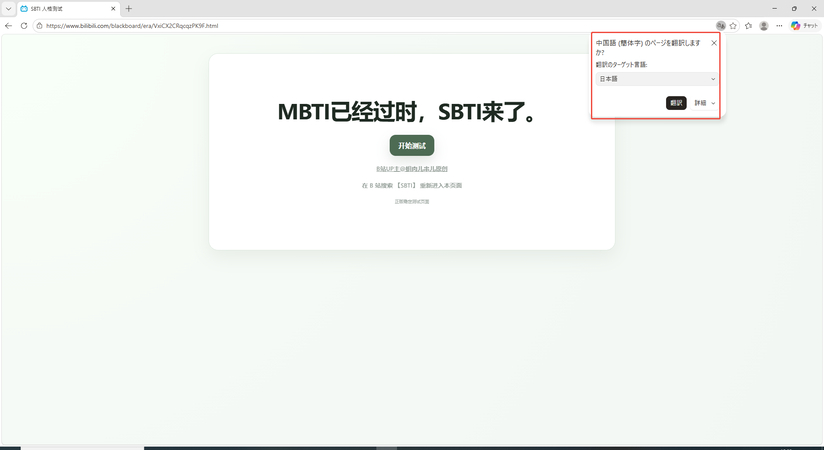824x450 pixels.
Task: Close the SBTI 人格测试 tab
Action: [x=113, y=9]
